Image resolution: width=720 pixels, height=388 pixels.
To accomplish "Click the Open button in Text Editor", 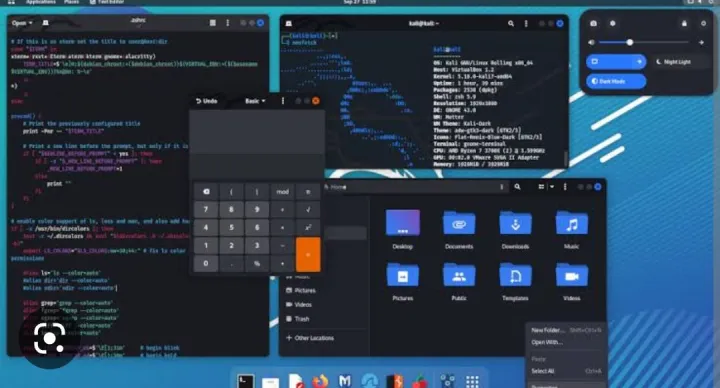I will pyautogui.click(x=19, y=23).
